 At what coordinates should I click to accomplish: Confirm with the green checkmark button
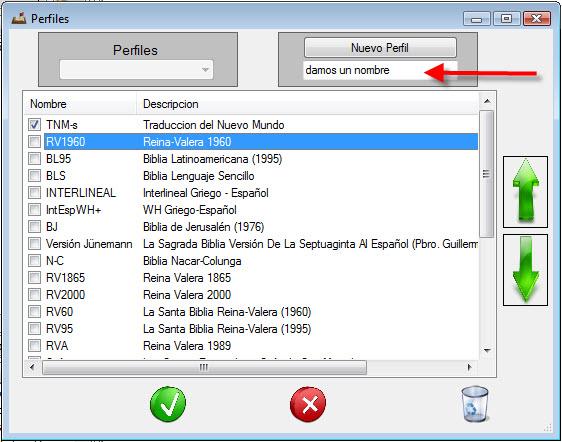pyautogui.click(x=168, y=404)
